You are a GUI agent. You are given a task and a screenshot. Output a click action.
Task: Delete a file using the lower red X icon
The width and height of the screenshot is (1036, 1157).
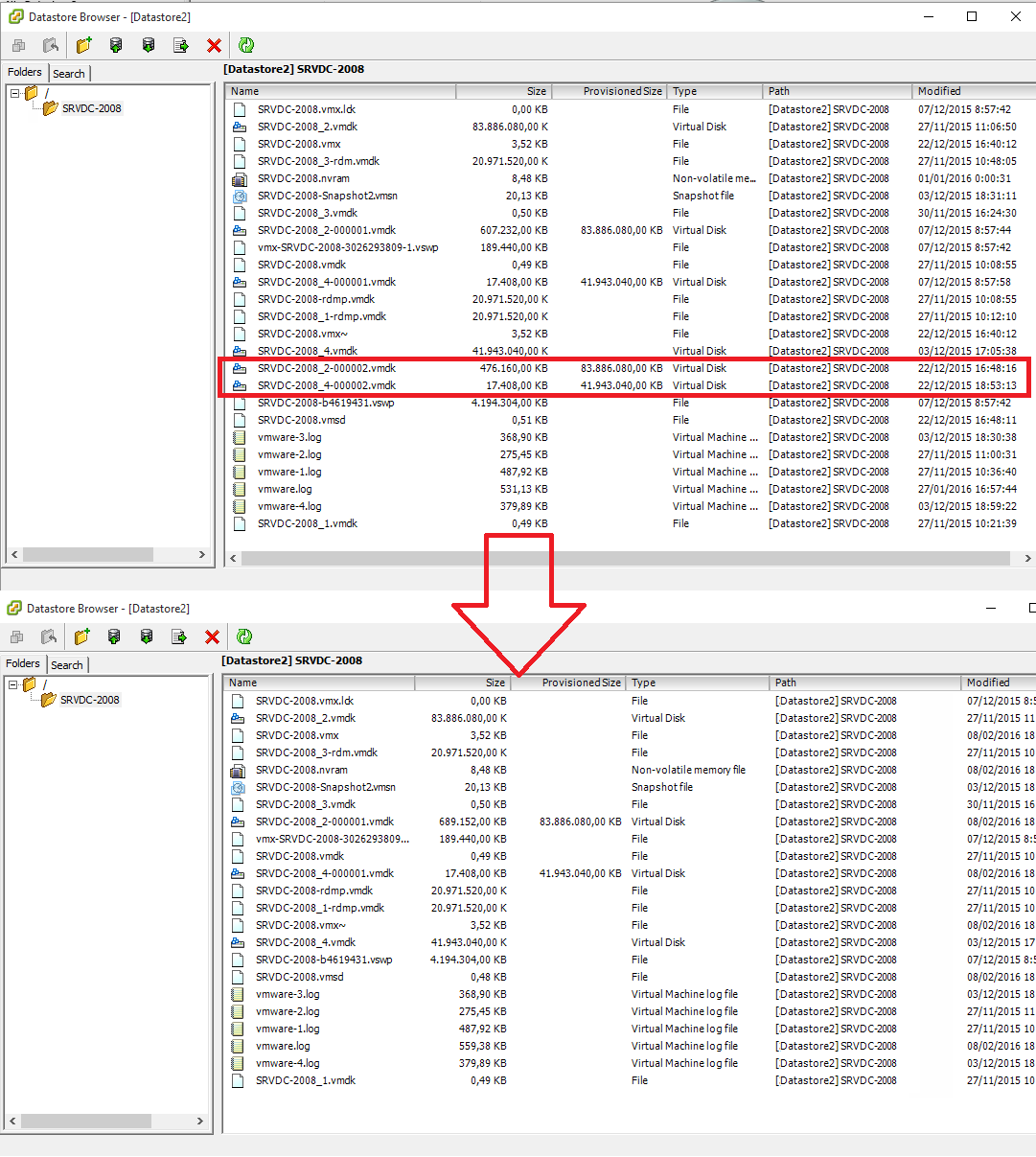(x=212, y=636)
